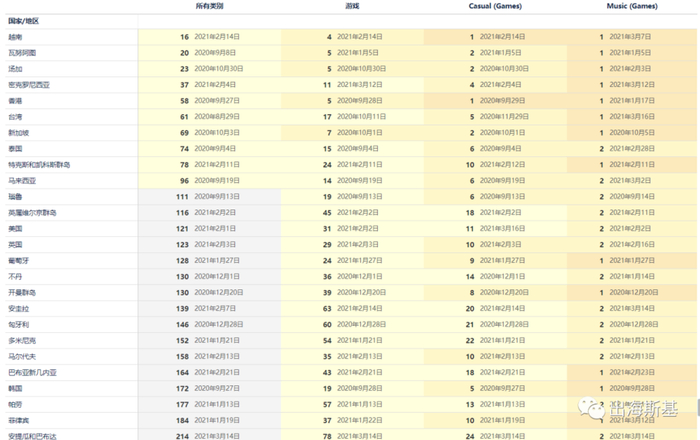700x440 pixels.
Task: Select the 泰国 row name
Action: point(15,149)
